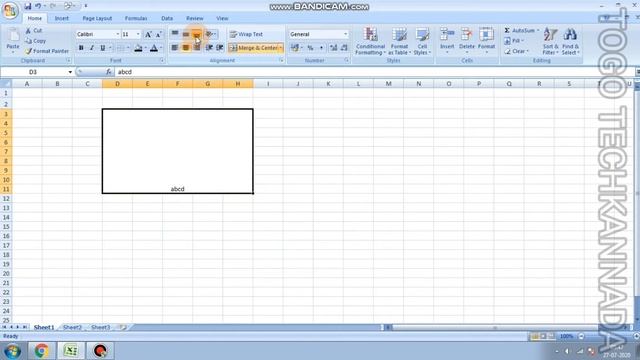This screenshot has height=360, width=640.
Task: Decrease decimal places
Action: pyautogui.click(x=344, y=48)
